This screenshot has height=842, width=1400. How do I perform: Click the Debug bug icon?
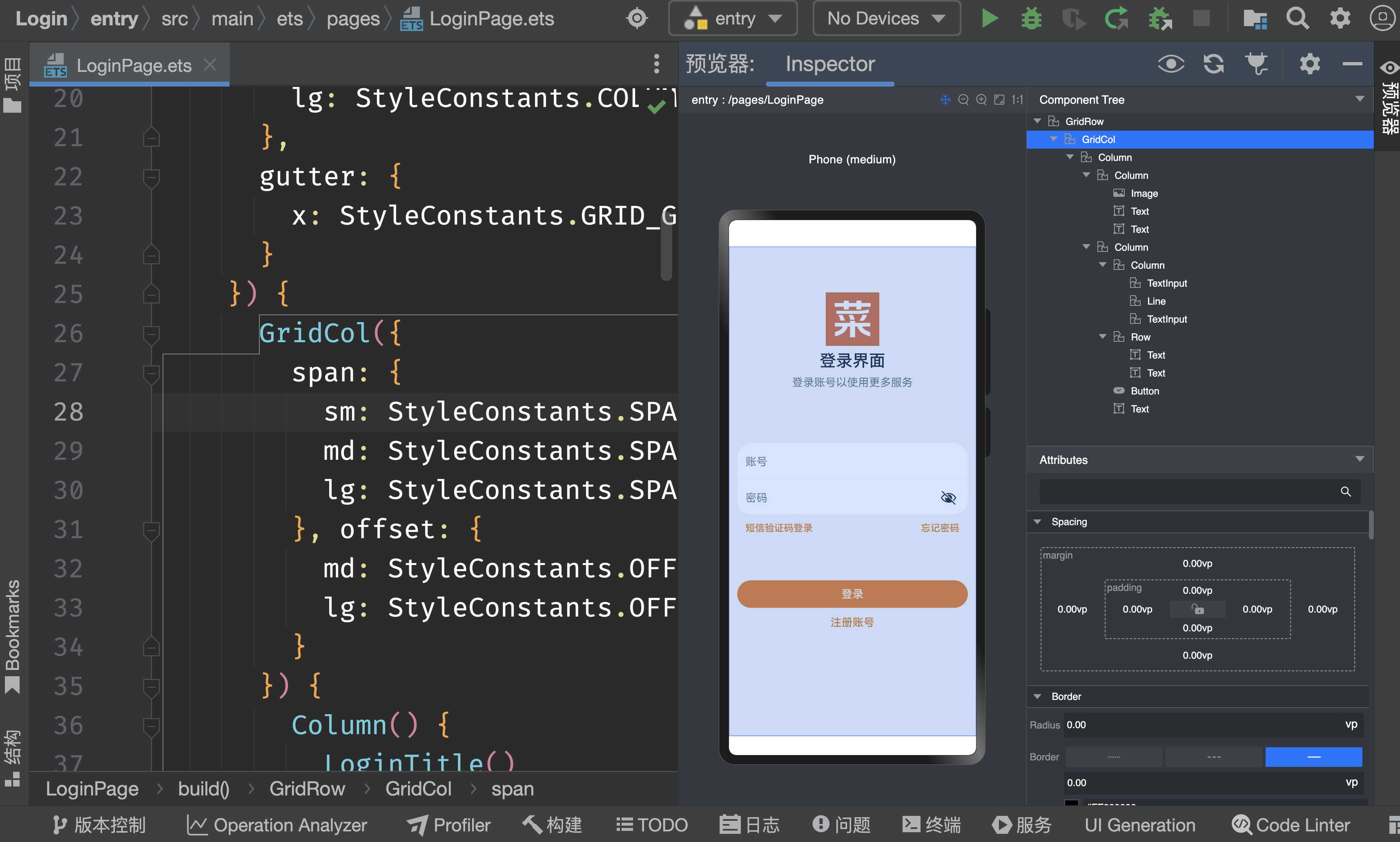[x=1031, y=18]
